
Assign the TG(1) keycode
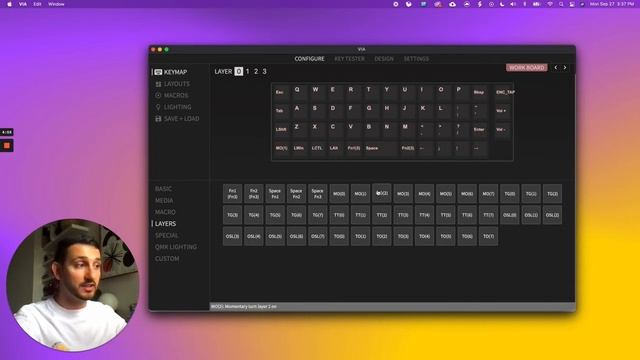pos(531,193)
